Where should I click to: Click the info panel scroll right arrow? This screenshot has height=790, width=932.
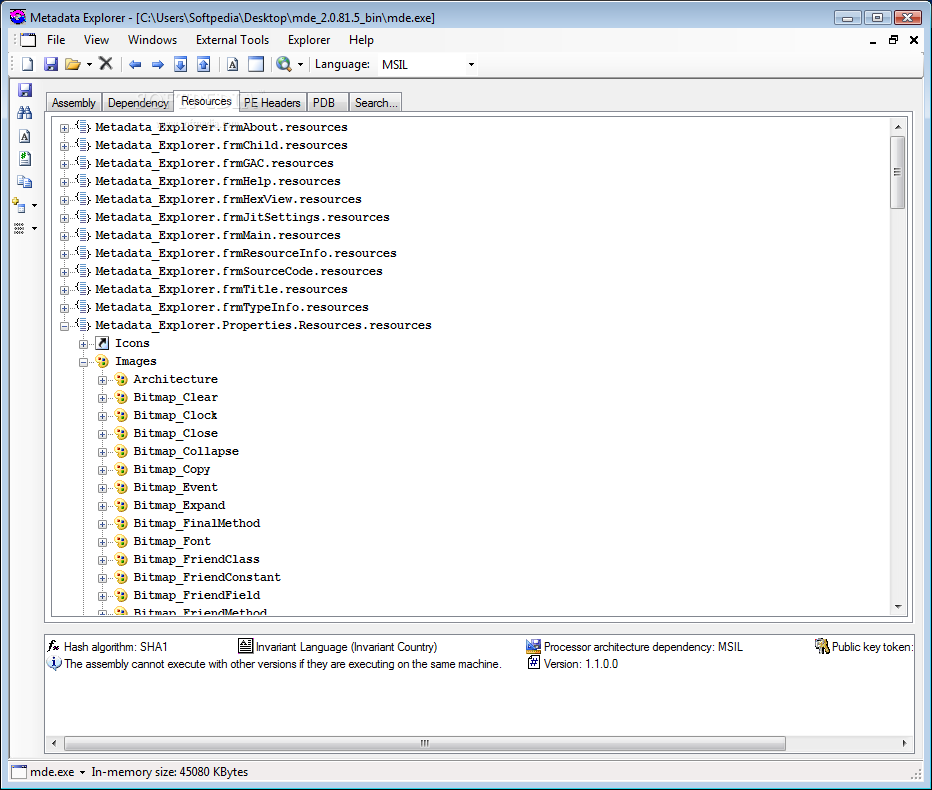(905, 743)
